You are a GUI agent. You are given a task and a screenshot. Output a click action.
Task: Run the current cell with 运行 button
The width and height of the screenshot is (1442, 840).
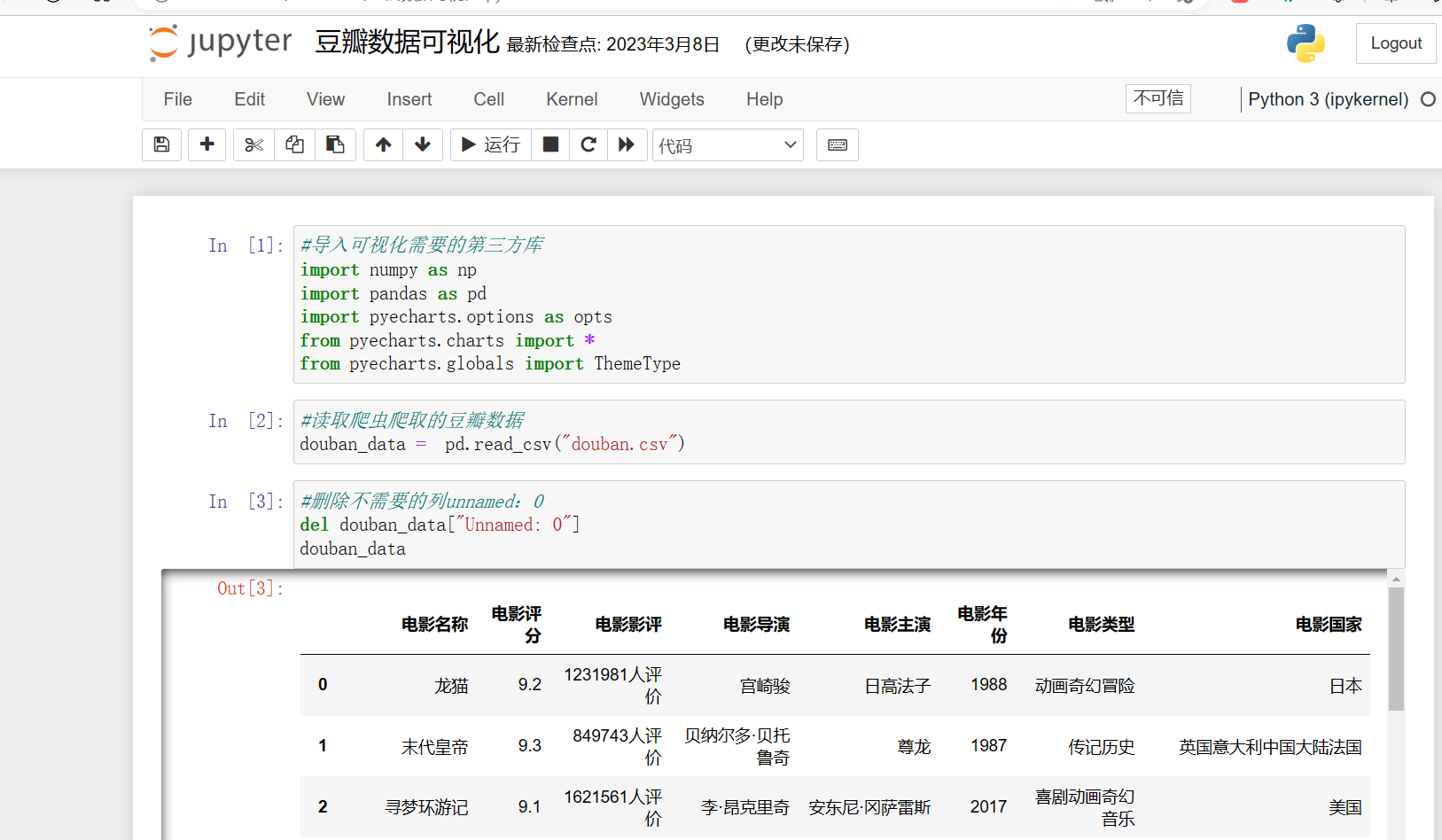[x=491, y=144]
